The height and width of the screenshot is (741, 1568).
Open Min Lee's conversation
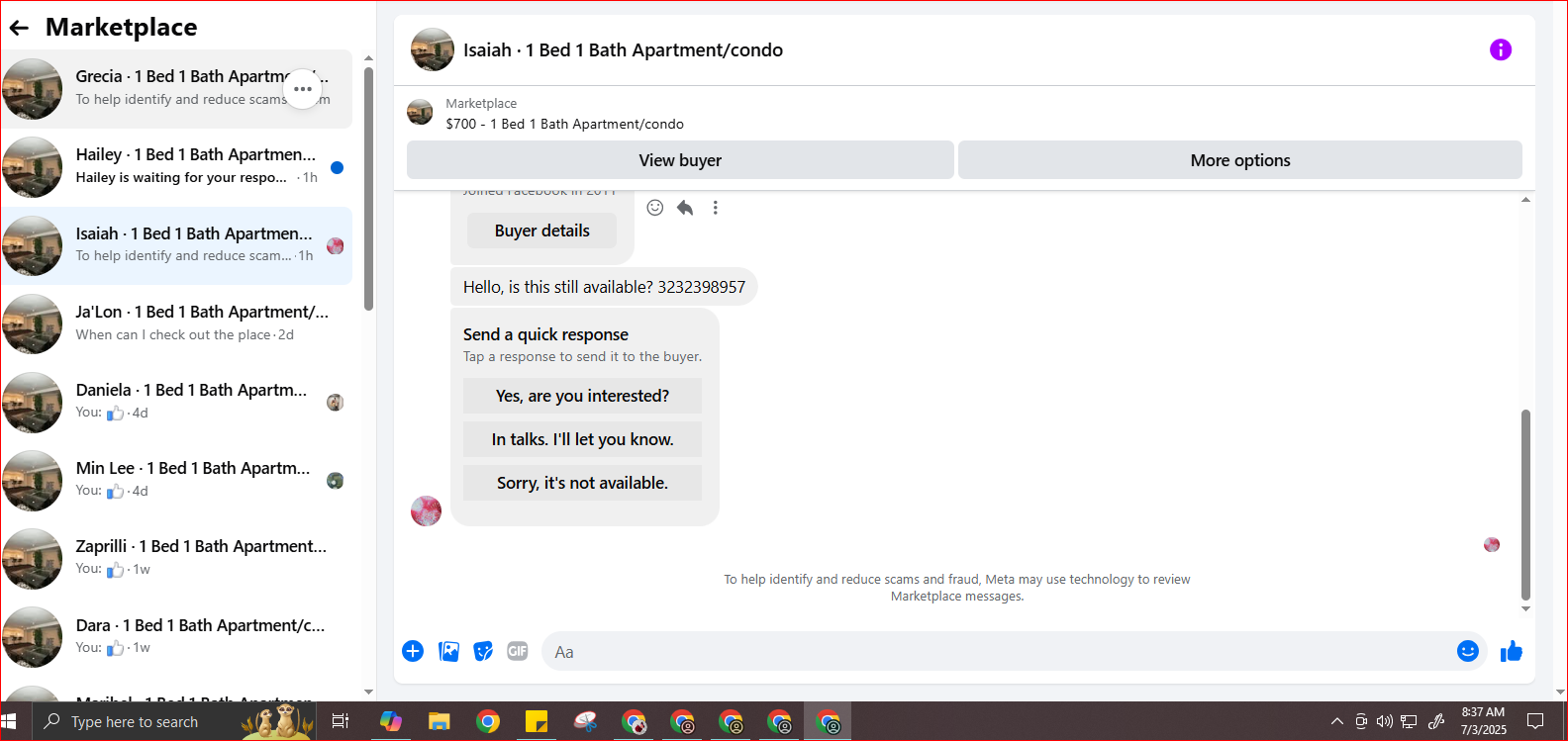tap(176, 480)
